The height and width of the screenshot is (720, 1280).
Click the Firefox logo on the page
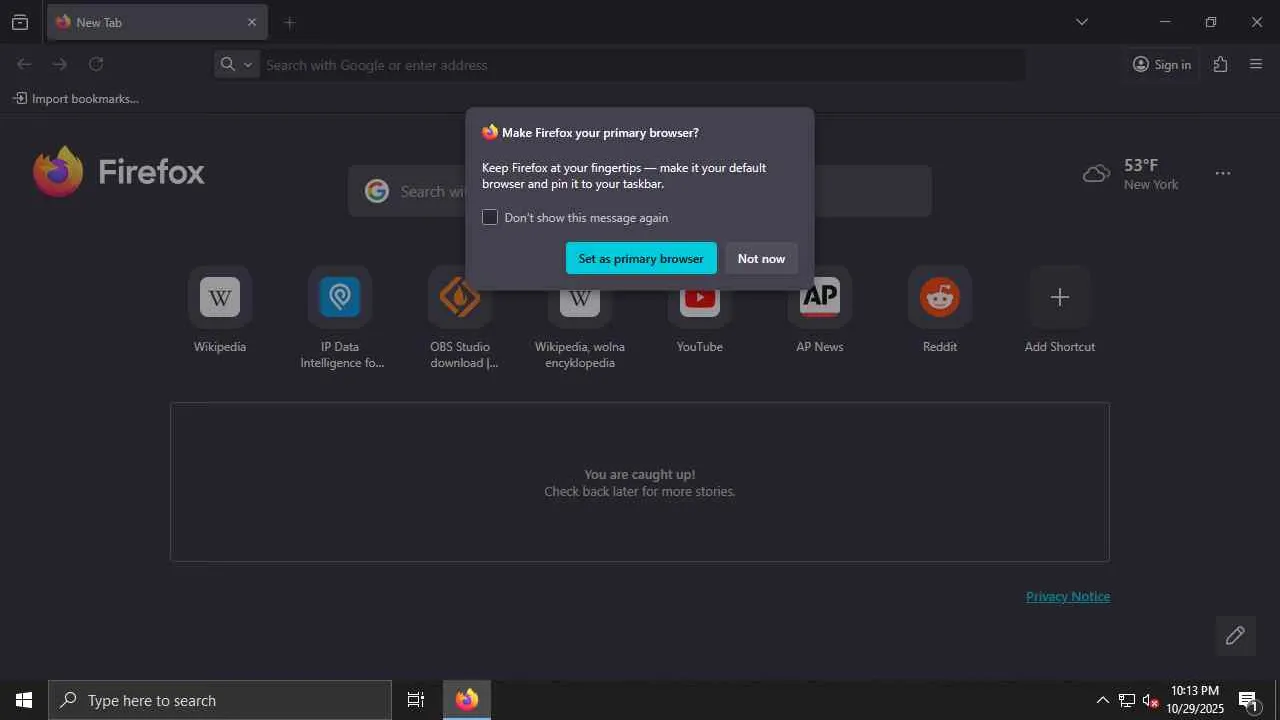pos(119,172)
